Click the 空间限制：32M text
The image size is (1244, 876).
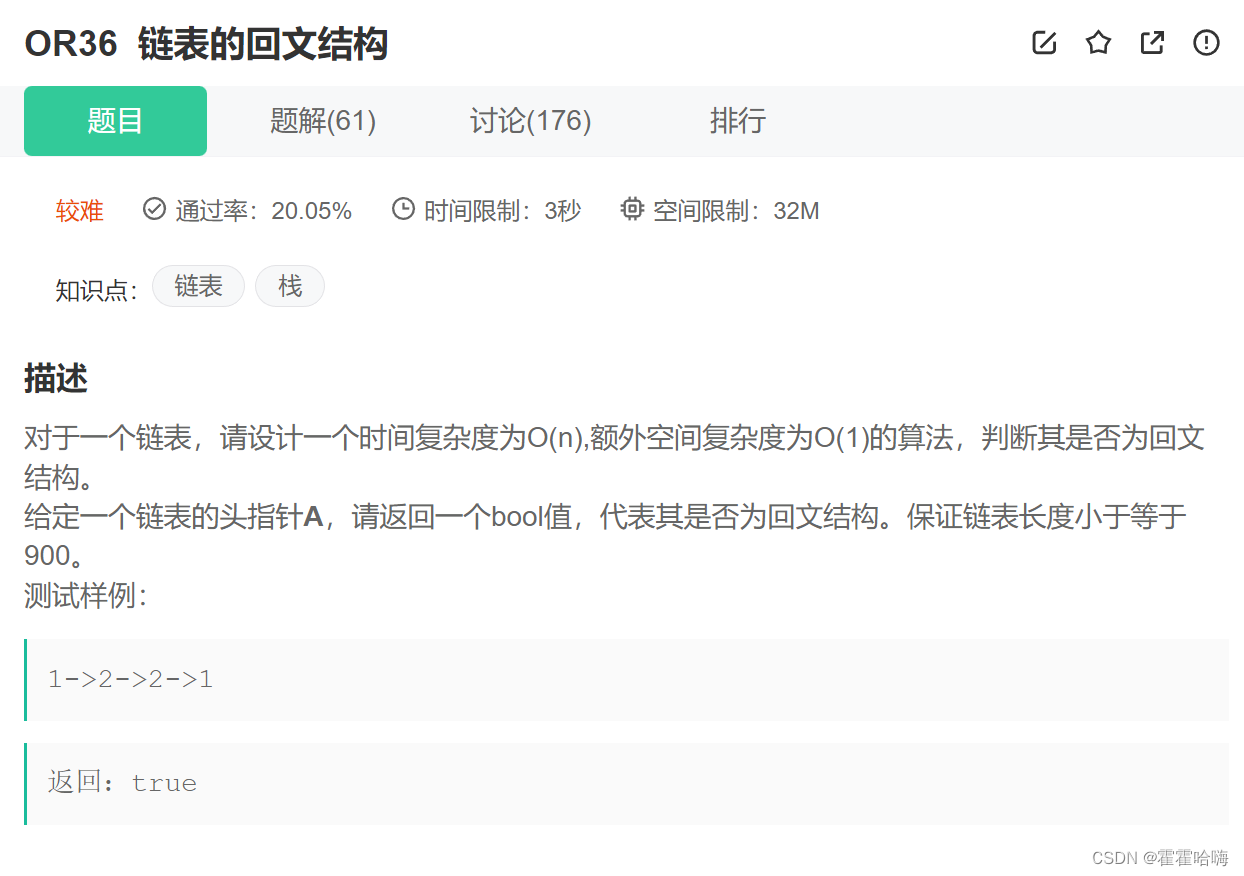736,211
